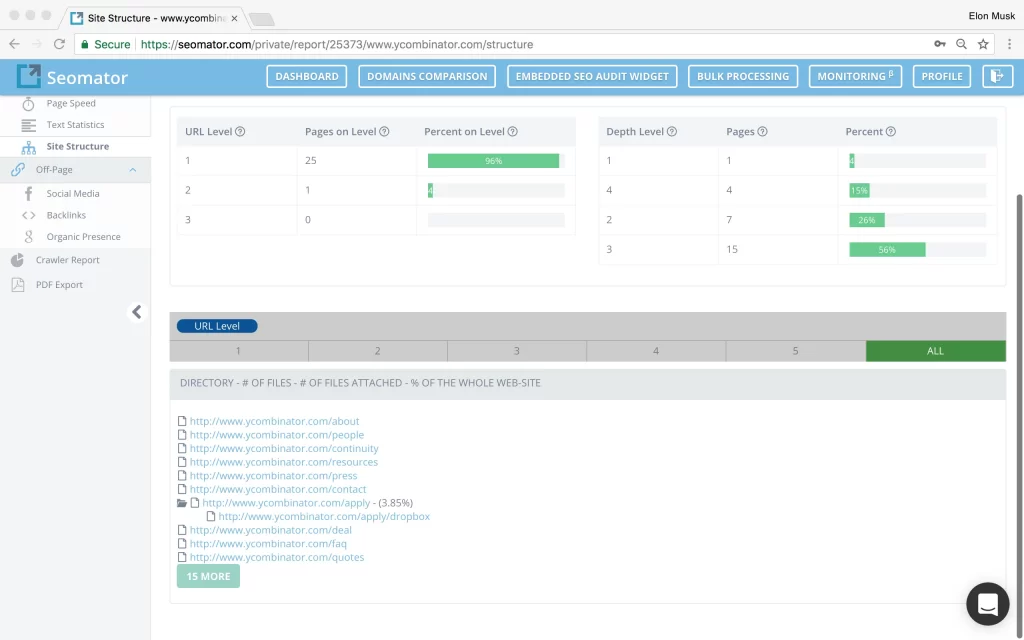Collapse the apply folder icon
Screen dimensions: 1024x640
(182, 503)
